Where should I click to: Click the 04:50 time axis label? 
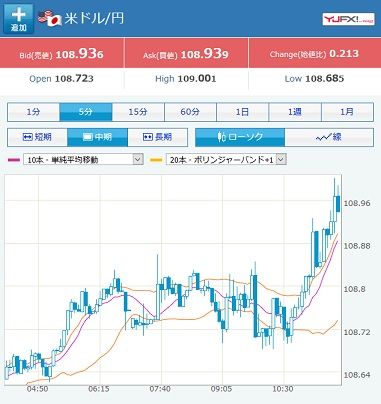pyautogui.click(x=37, y=389)
